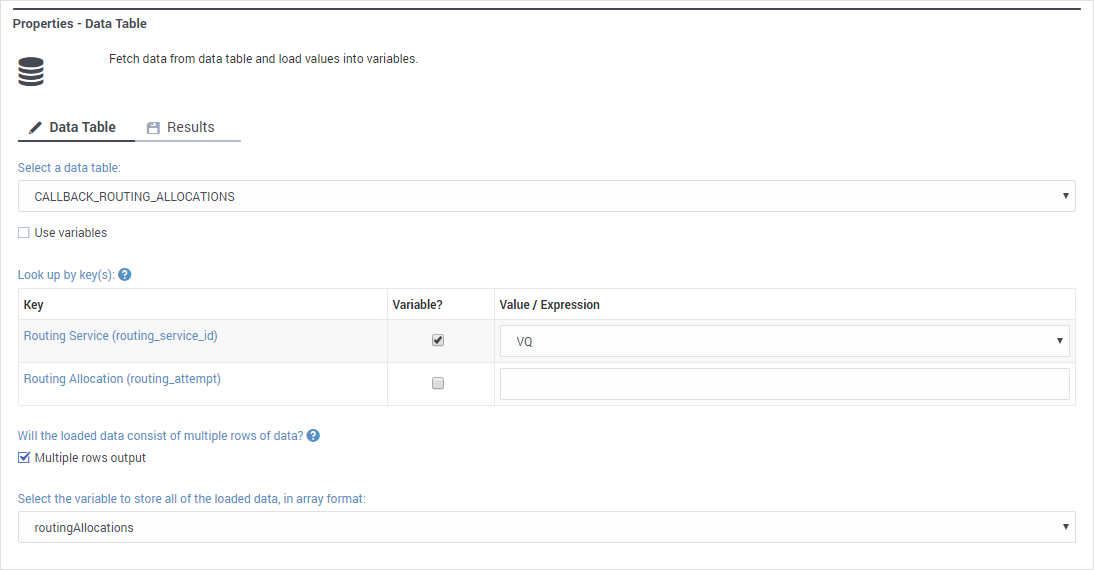Expand the VQ value dropdown
1094x570 pixels.
[x=784, y=341]
